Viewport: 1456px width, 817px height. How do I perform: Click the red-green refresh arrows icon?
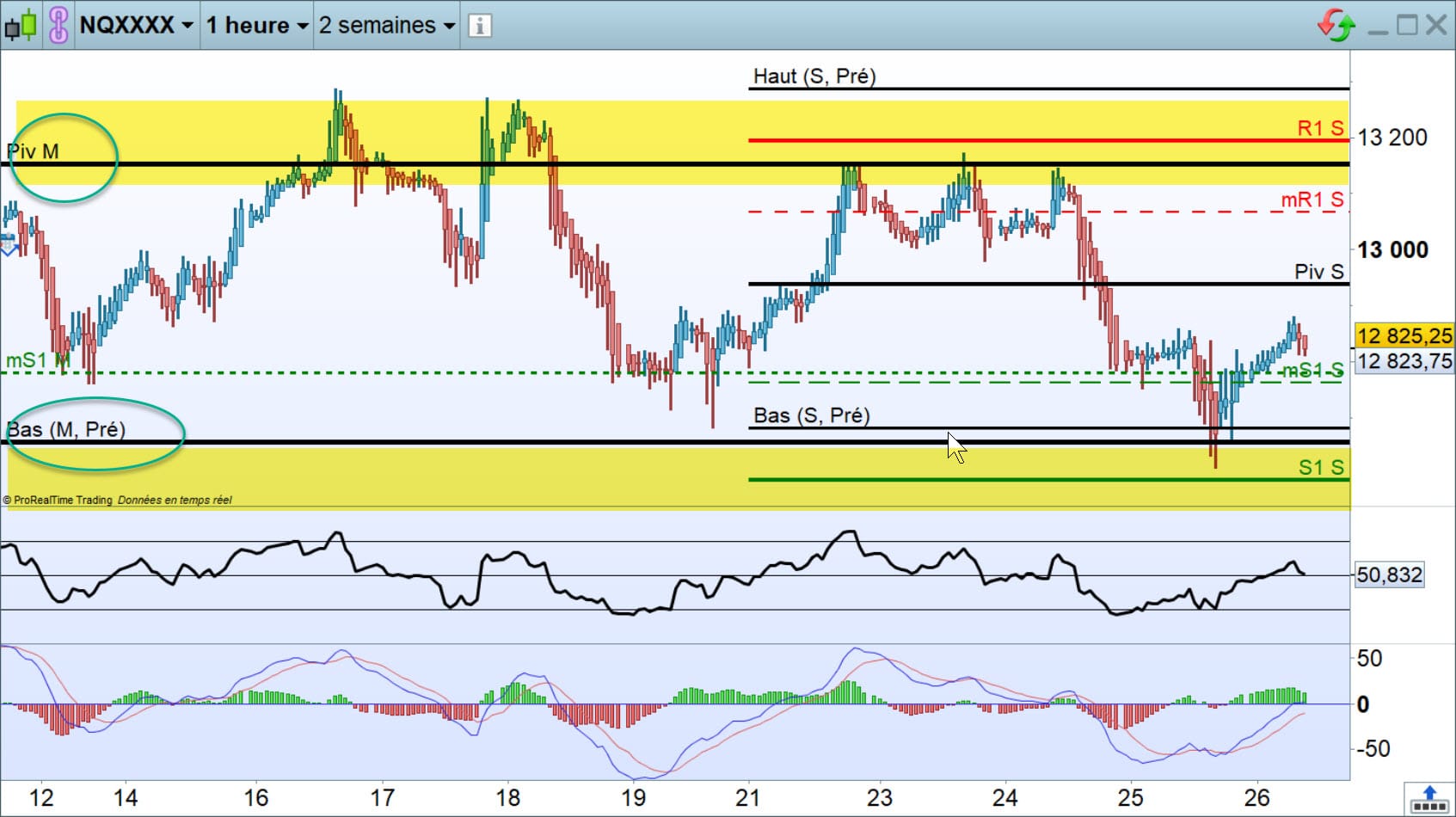(x=1336, y=25)
